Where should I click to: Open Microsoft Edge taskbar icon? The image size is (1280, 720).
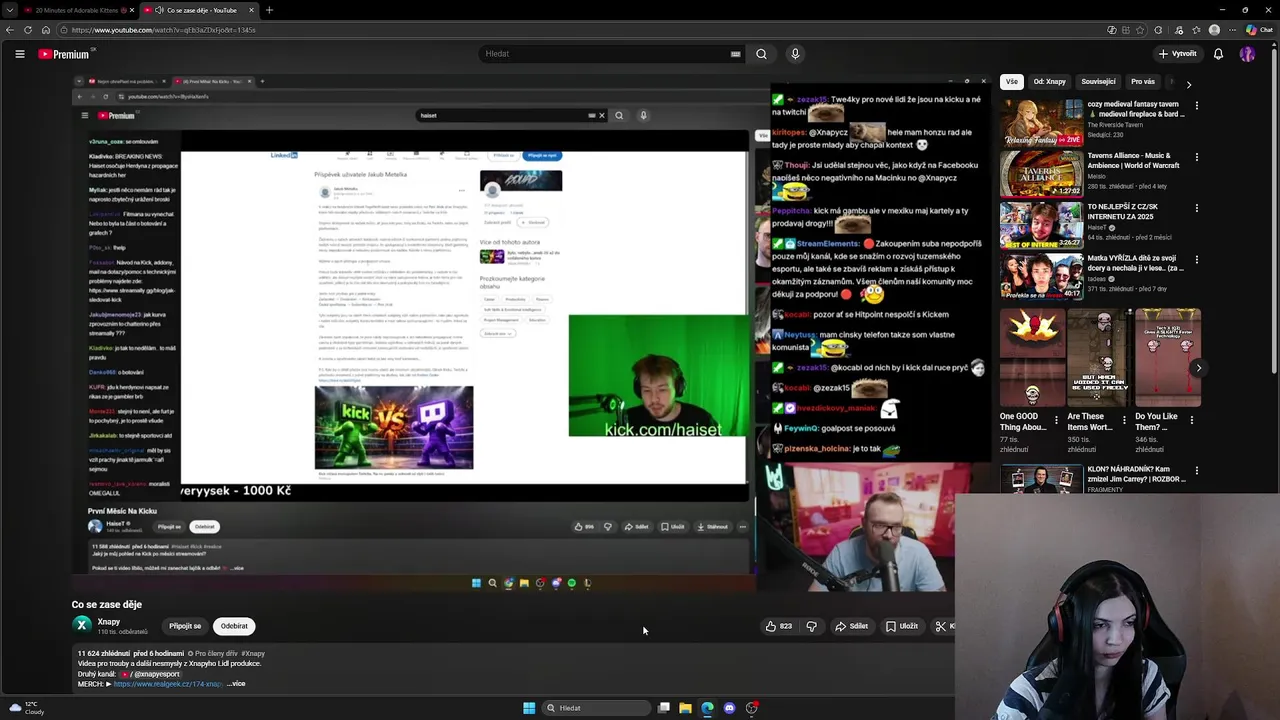(x=707, y=708)
